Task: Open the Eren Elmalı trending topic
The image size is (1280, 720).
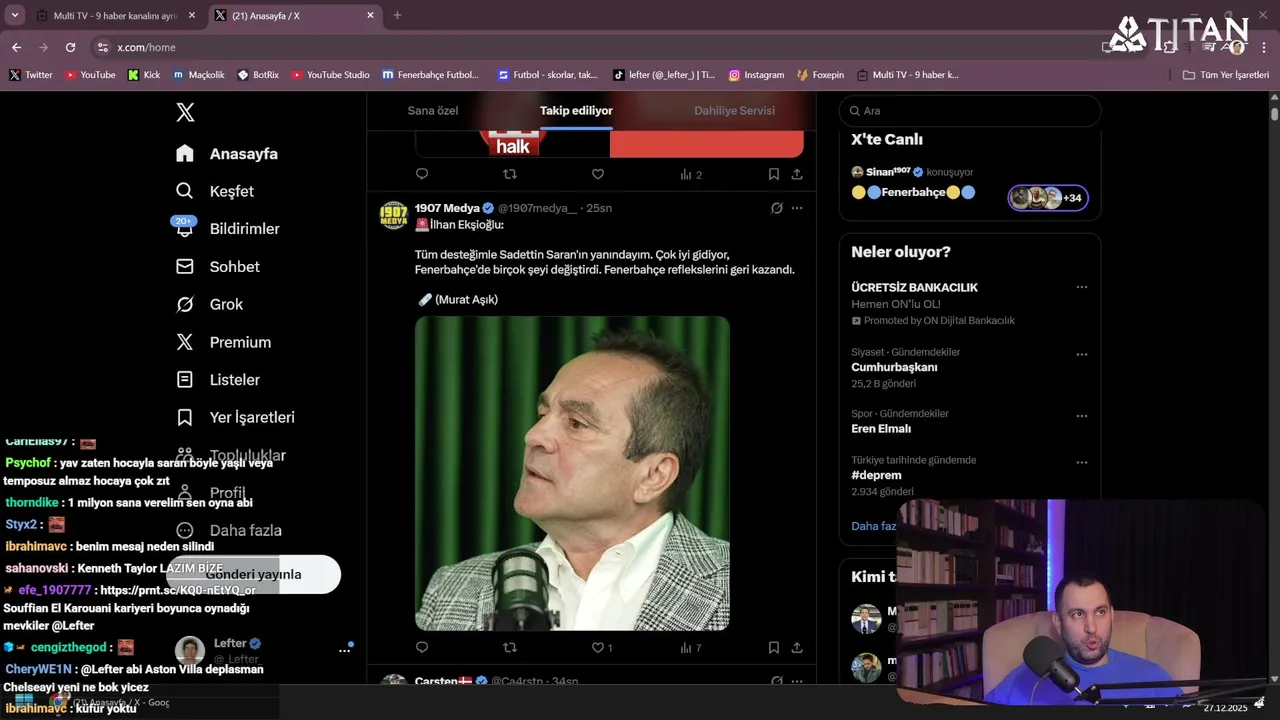Action: tap(881, 428)
